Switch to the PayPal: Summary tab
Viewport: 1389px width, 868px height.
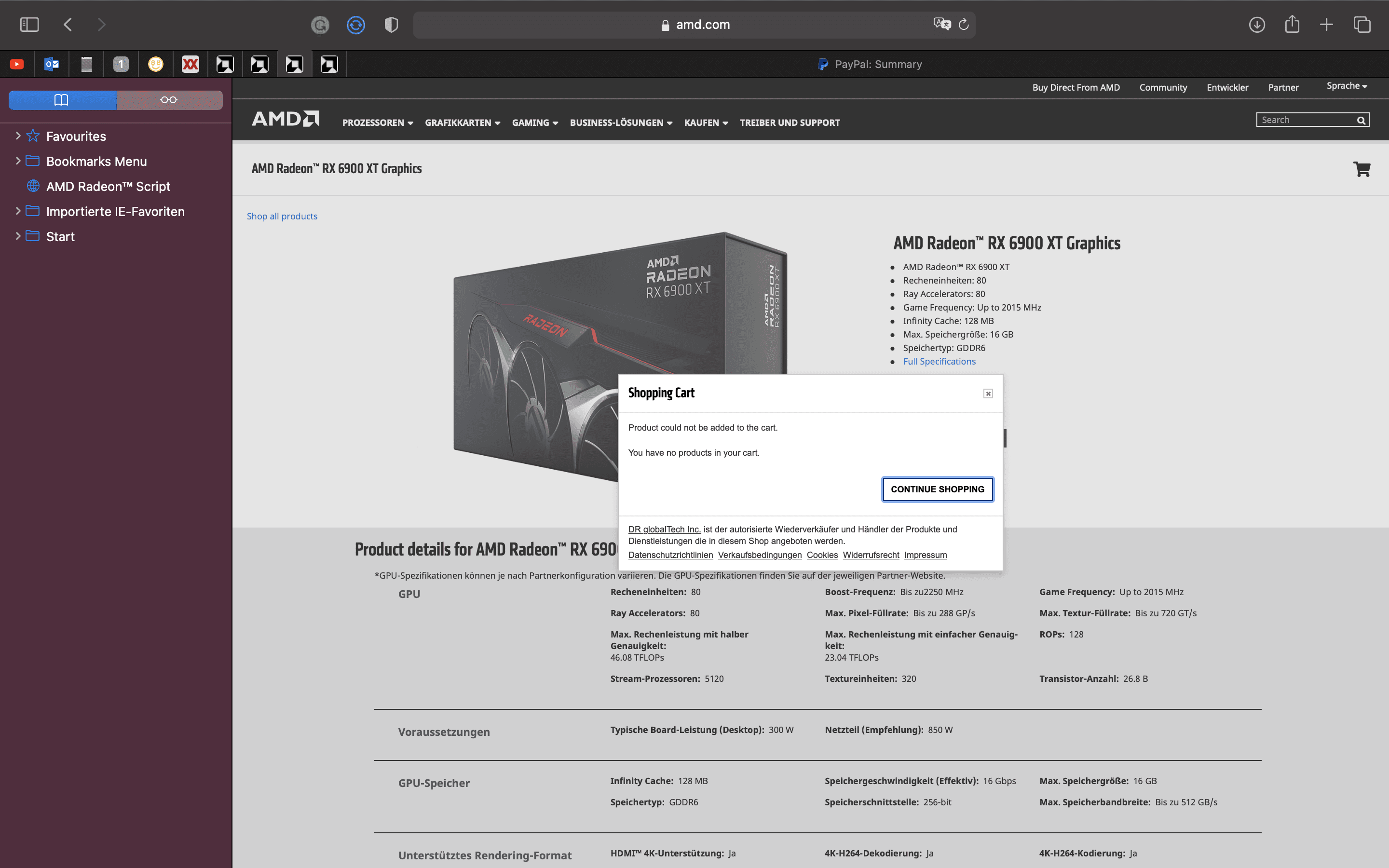869,64
